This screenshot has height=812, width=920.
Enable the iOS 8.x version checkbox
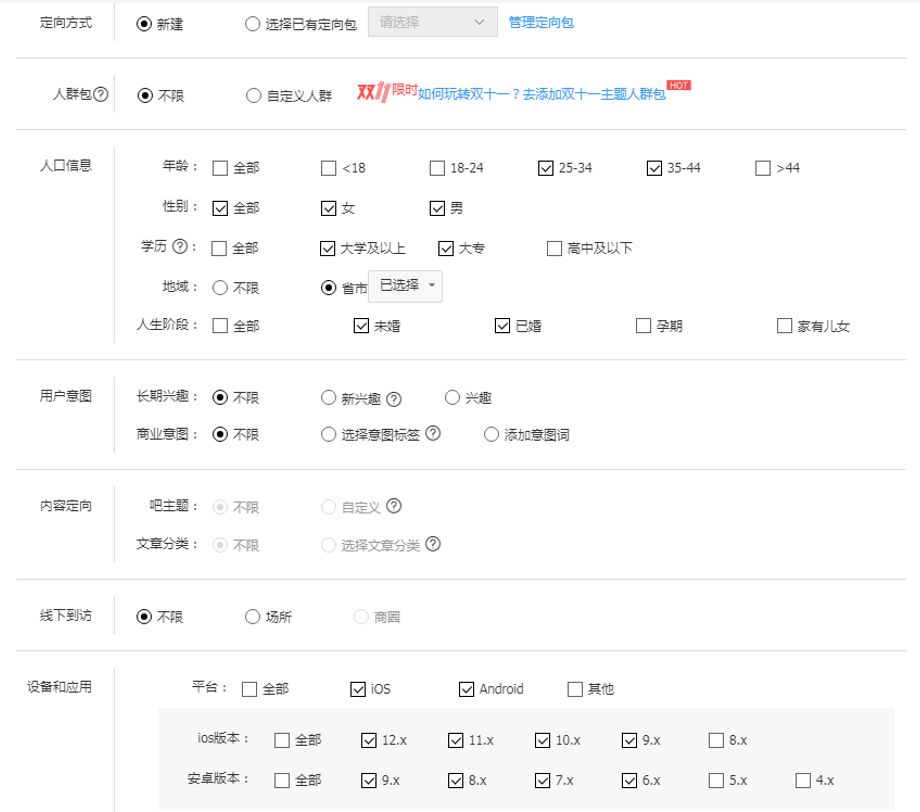[x=716, y=740]
